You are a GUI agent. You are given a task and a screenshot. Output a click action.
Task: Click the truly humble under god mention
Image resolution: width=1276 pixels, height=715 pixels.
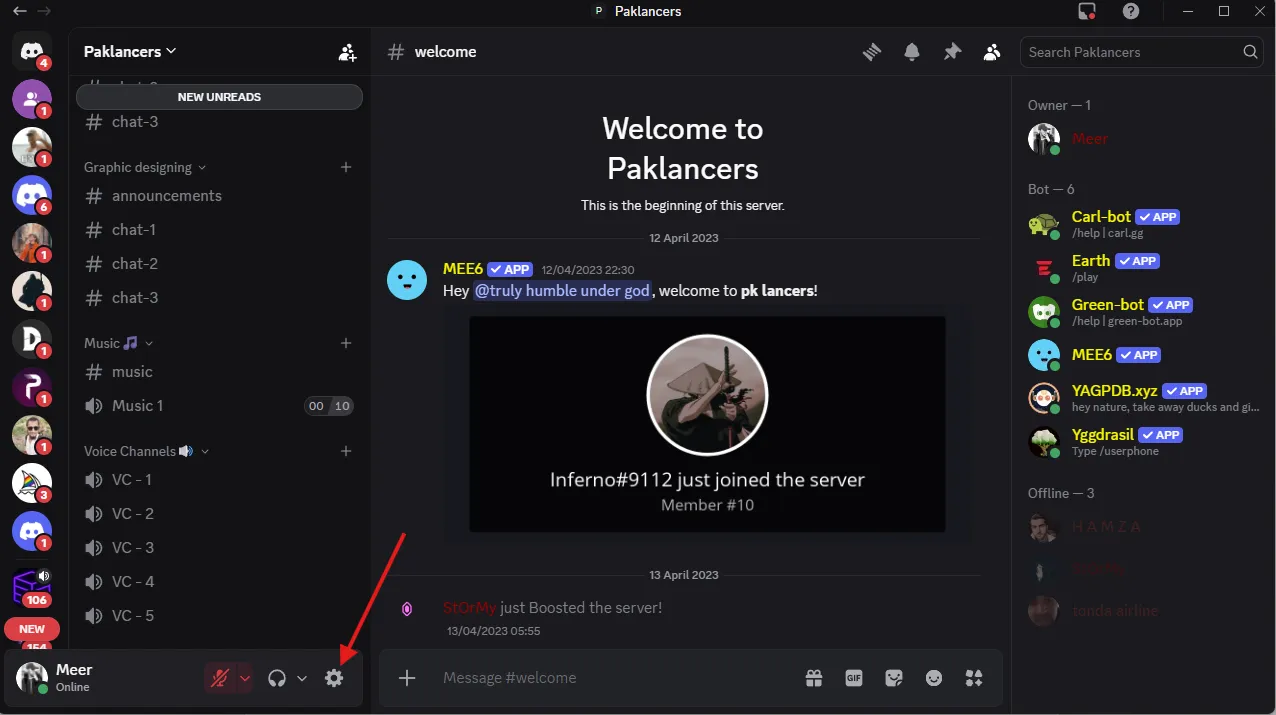click(562, 291)
